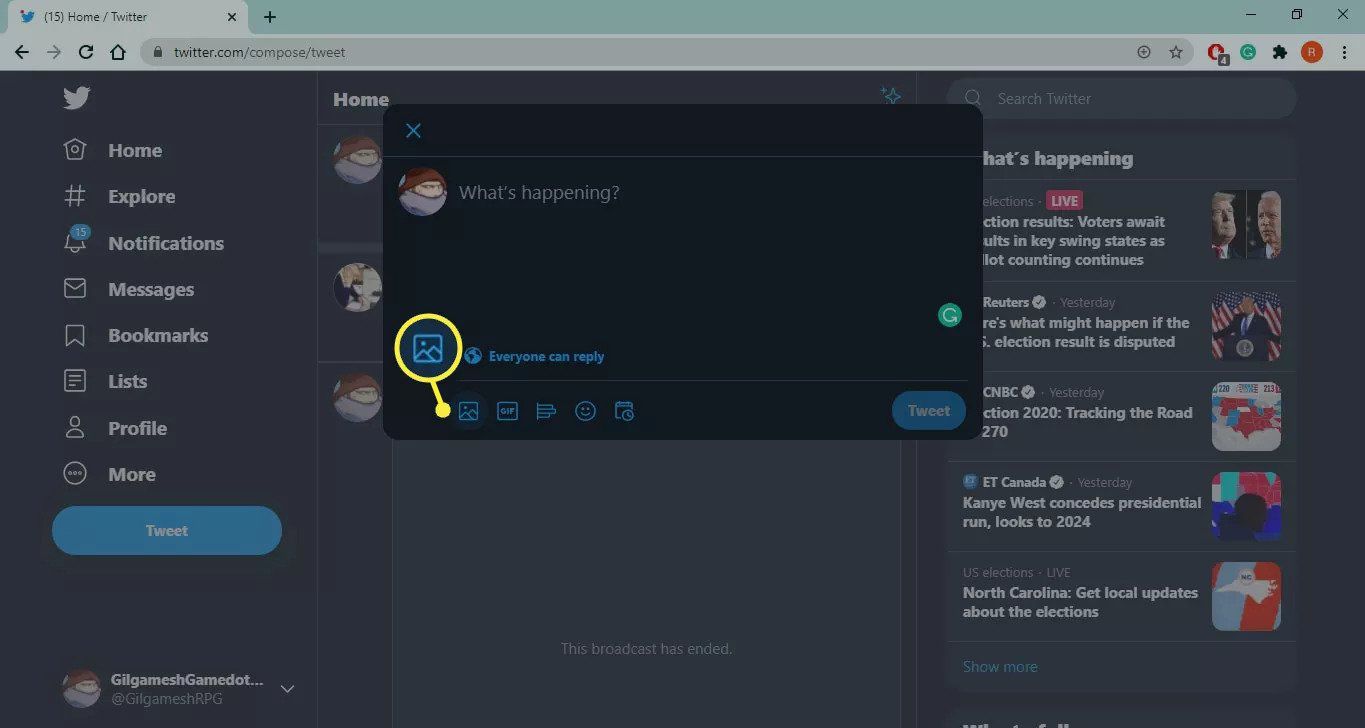Click the Grammarly icon in compose box
This screenshot has width=1365, height=728.
[950, 315]
